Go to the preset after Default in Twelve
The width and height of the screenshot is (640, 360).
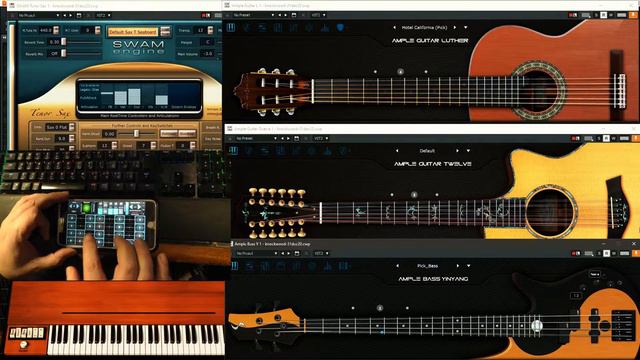click(458, 151)
